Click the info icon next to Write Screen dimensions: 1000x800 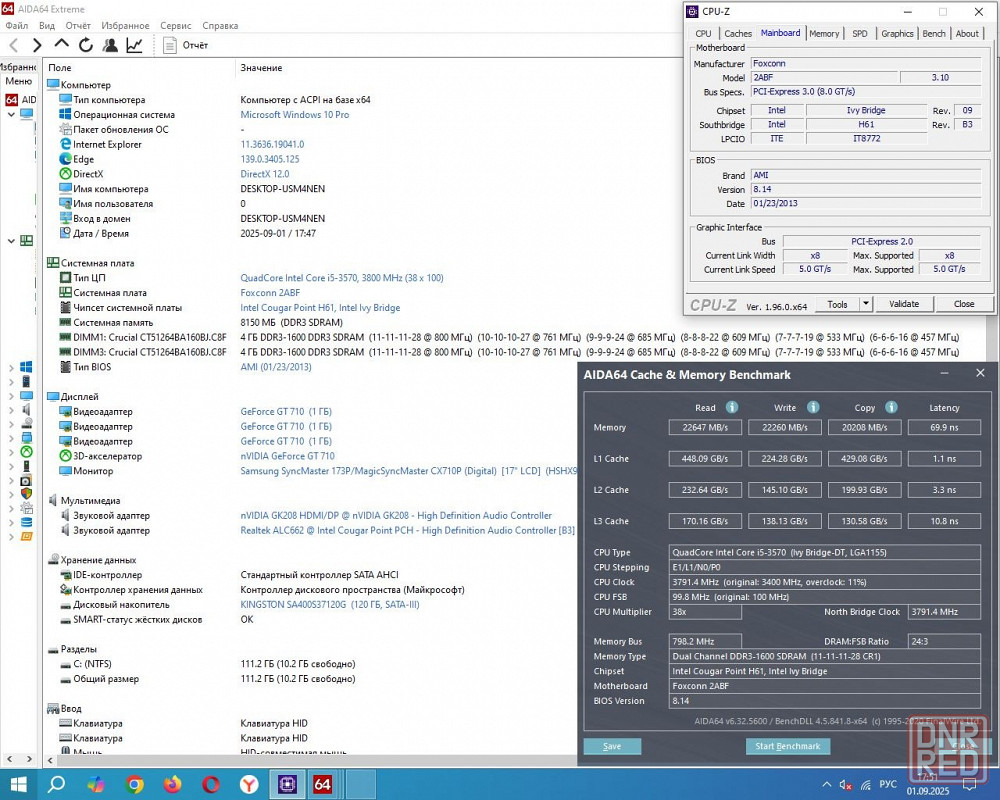click(x=813, y=407)
